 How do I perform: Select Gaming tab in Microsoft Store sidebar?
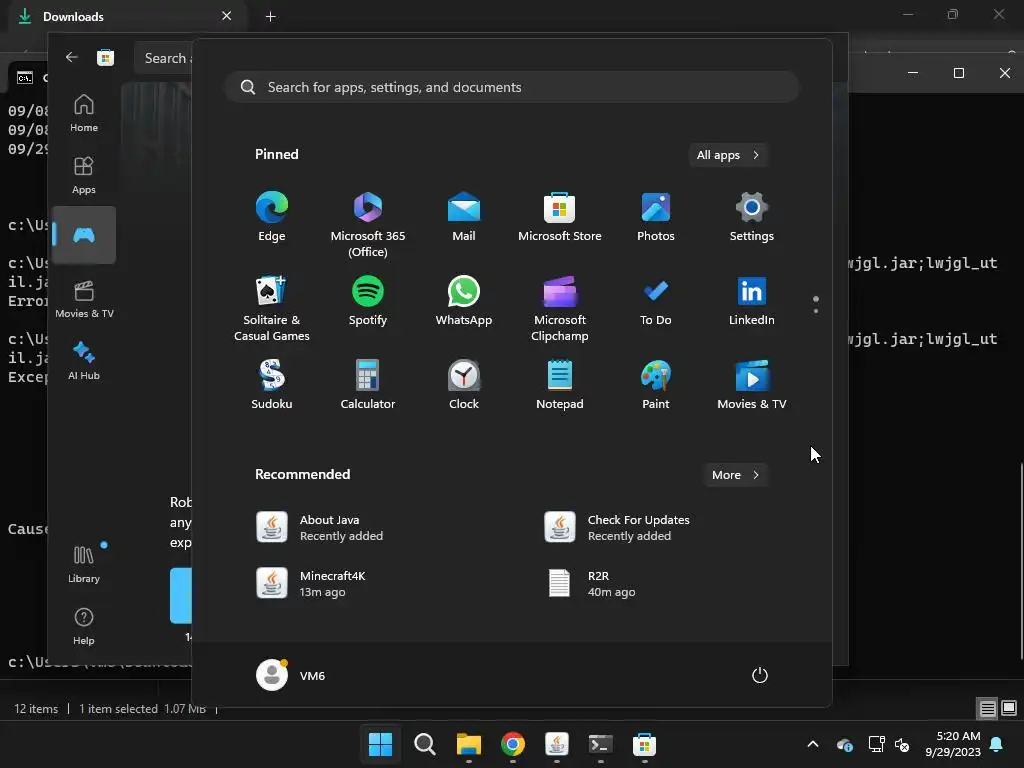[x=84, y=235]
